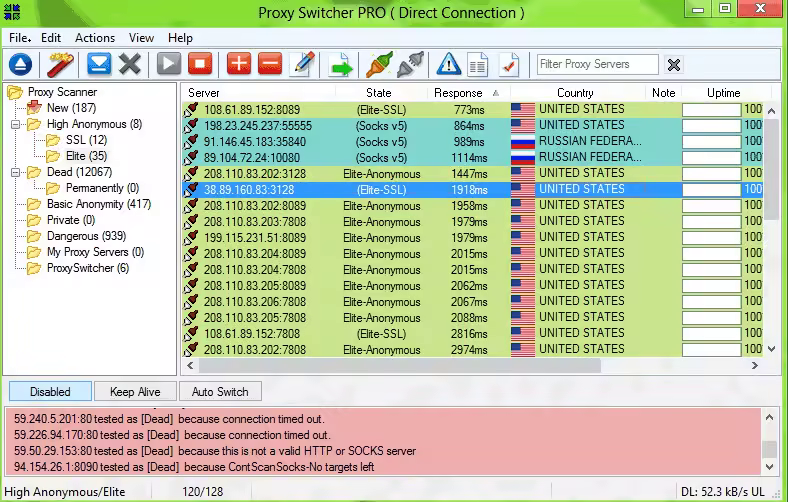Click the red minus remove proxy icon
The image size is (788, 502).
pyautogui.click(x=269, y=65)
